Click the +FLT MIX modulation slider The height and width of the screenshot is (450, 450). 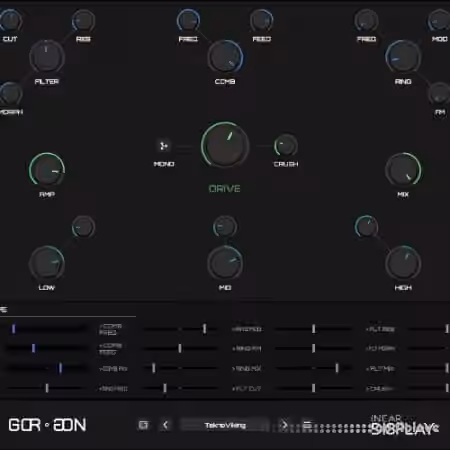pyautogui.click(x=429, y=368)
